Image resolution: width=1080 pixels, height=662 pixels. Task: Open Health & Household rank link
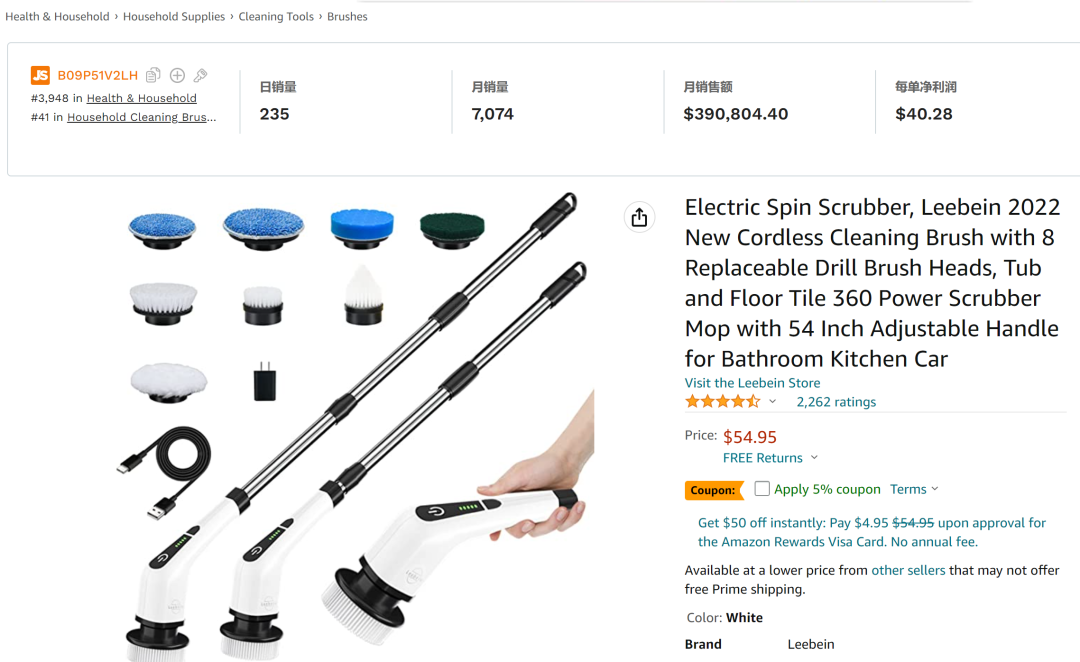142,98
